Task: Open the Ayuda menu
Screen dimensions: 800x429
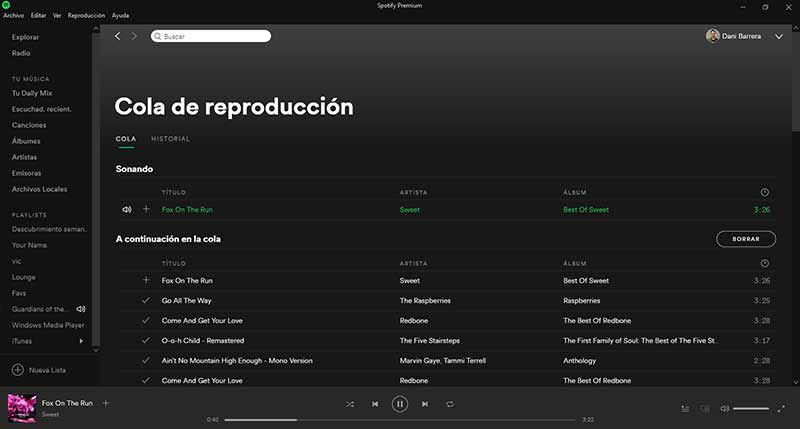Action: tap(120, 15)
